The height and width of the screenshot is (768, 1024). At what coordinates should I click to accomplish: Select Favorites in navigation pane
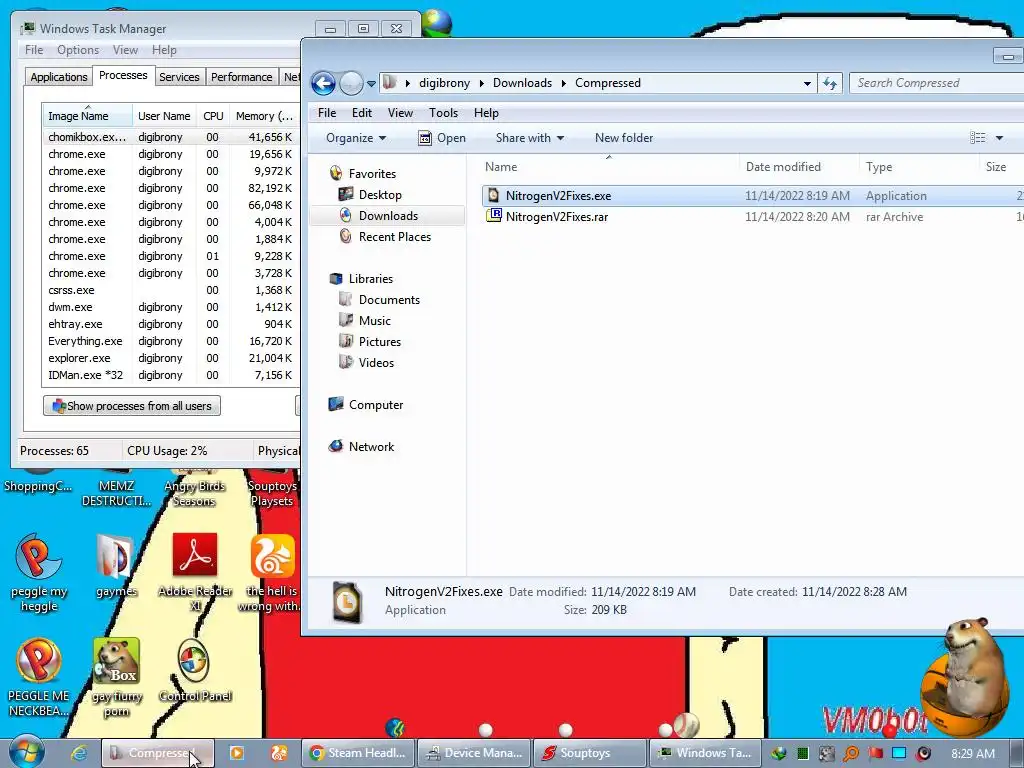click(372, 174)
